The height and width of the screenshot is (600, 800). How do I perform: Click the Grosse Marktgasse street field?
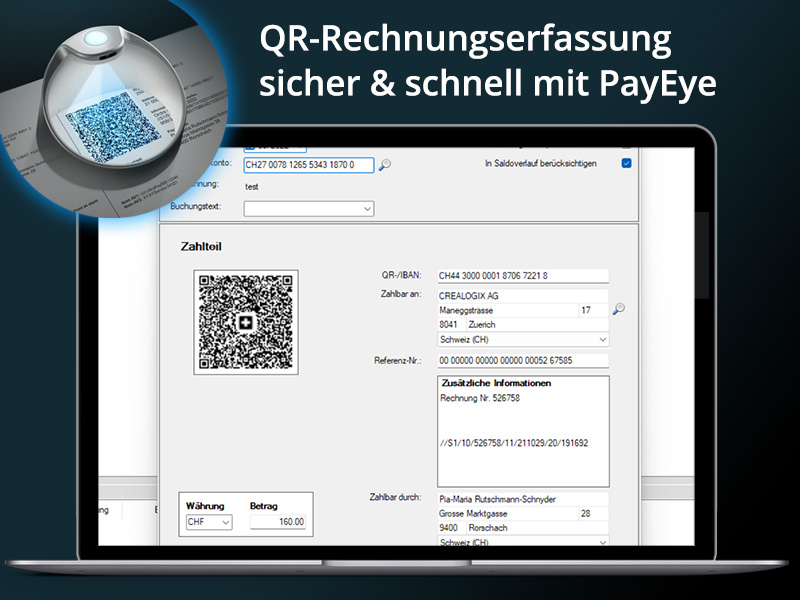pyautogui.click(x=508, y=513)
